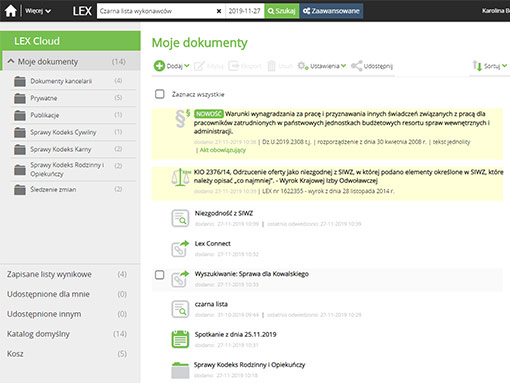Click the green Szukaj search button
The image size is (510, 383).
282,11
